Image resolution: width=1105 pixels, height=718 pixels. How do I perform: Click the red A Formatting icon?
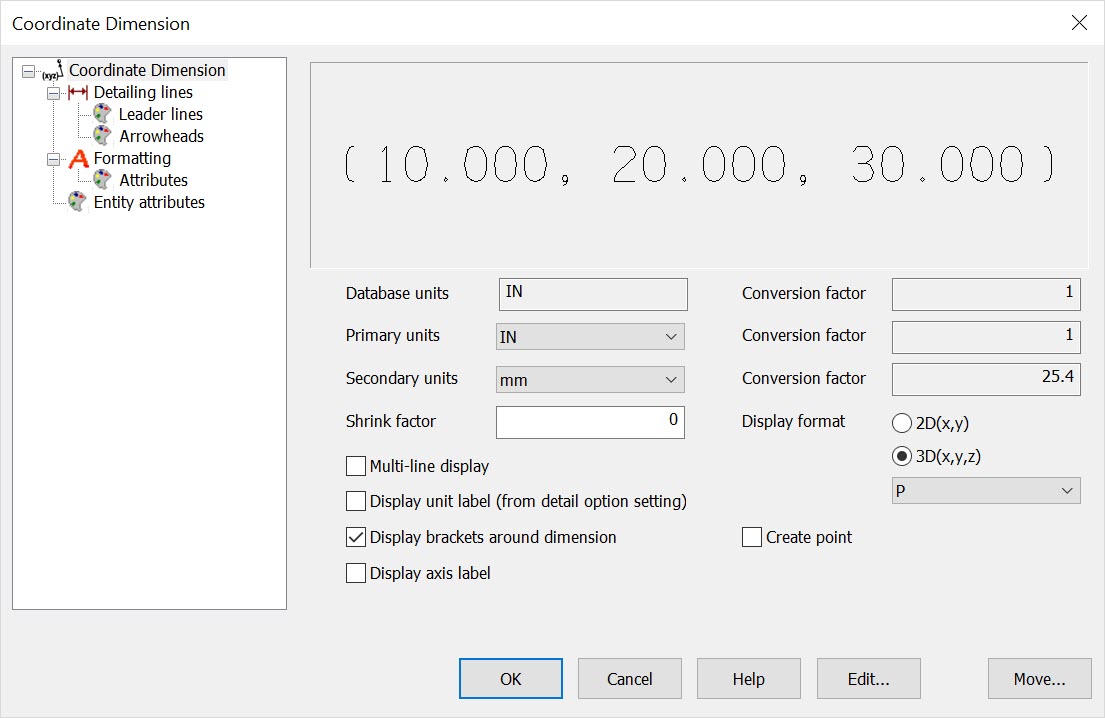81,158
